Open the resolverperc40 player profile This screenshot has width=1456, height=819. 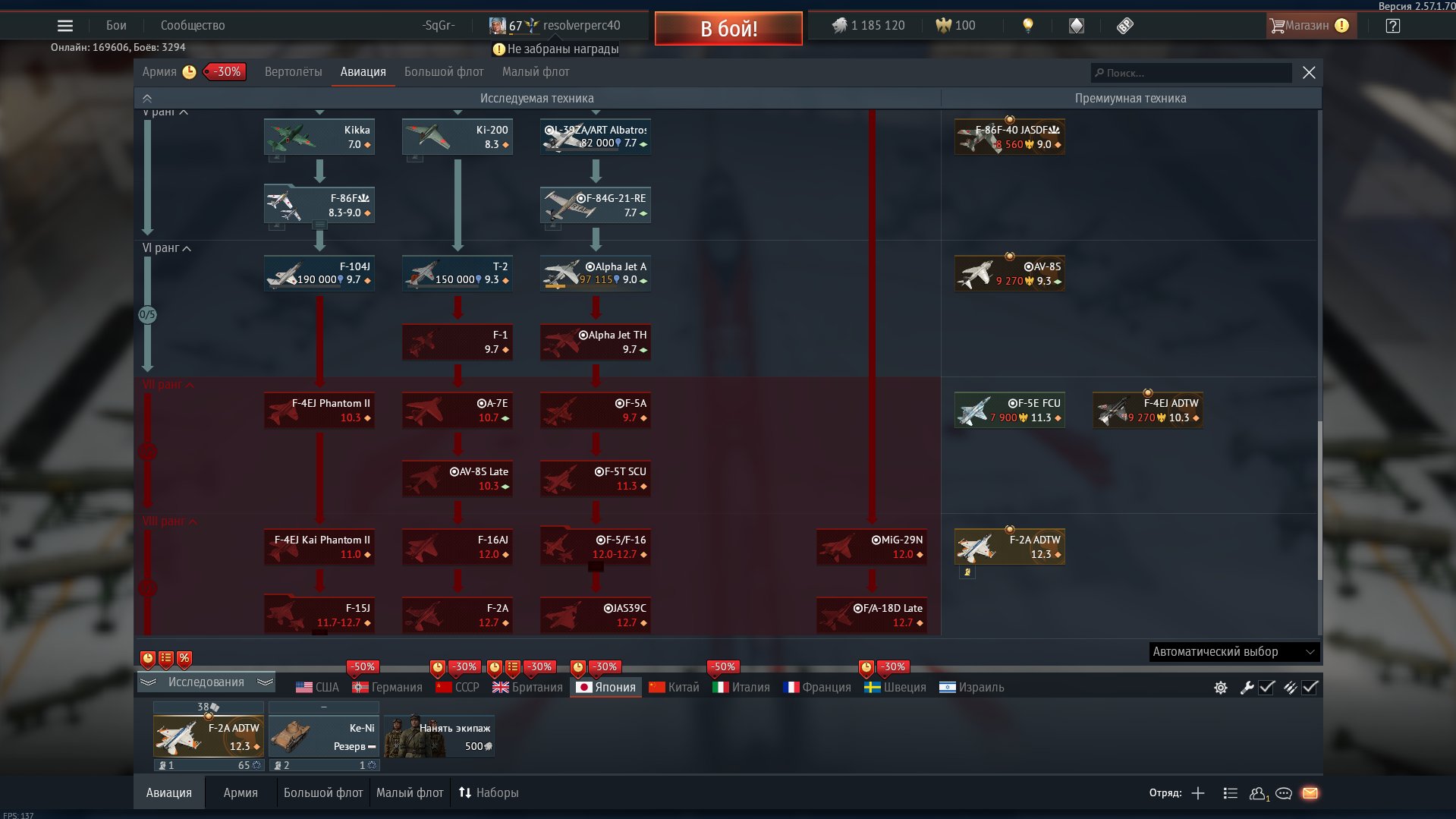coord(581,26)
